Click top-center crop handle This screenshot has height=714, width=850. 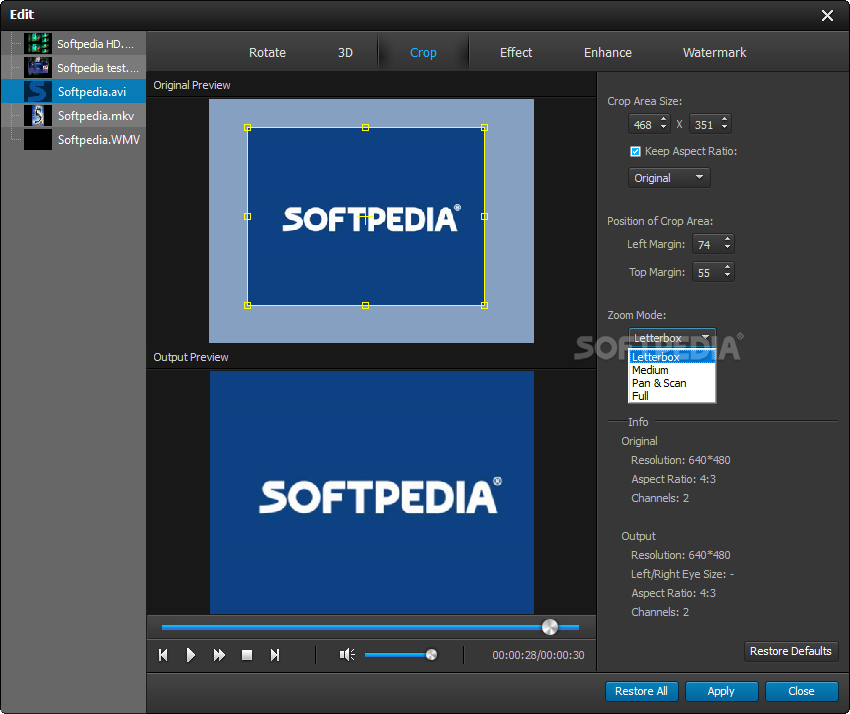tap(365, 127)
